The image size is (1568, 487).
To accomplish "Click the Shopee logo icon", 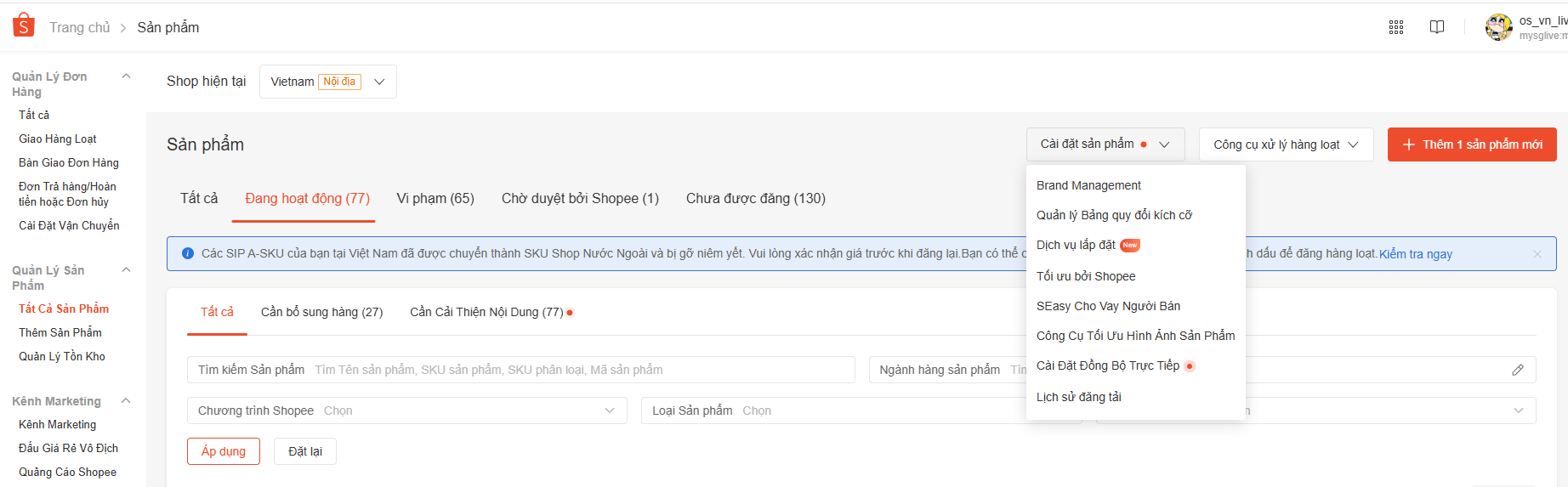I will (x=24, y=25).
